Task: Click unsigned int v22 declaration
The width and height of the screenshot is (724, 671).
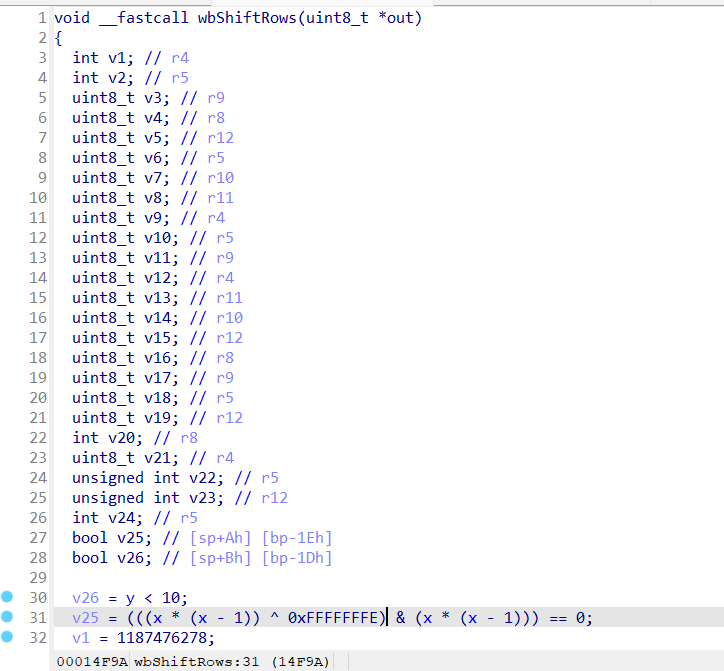Action: [147, 478]
